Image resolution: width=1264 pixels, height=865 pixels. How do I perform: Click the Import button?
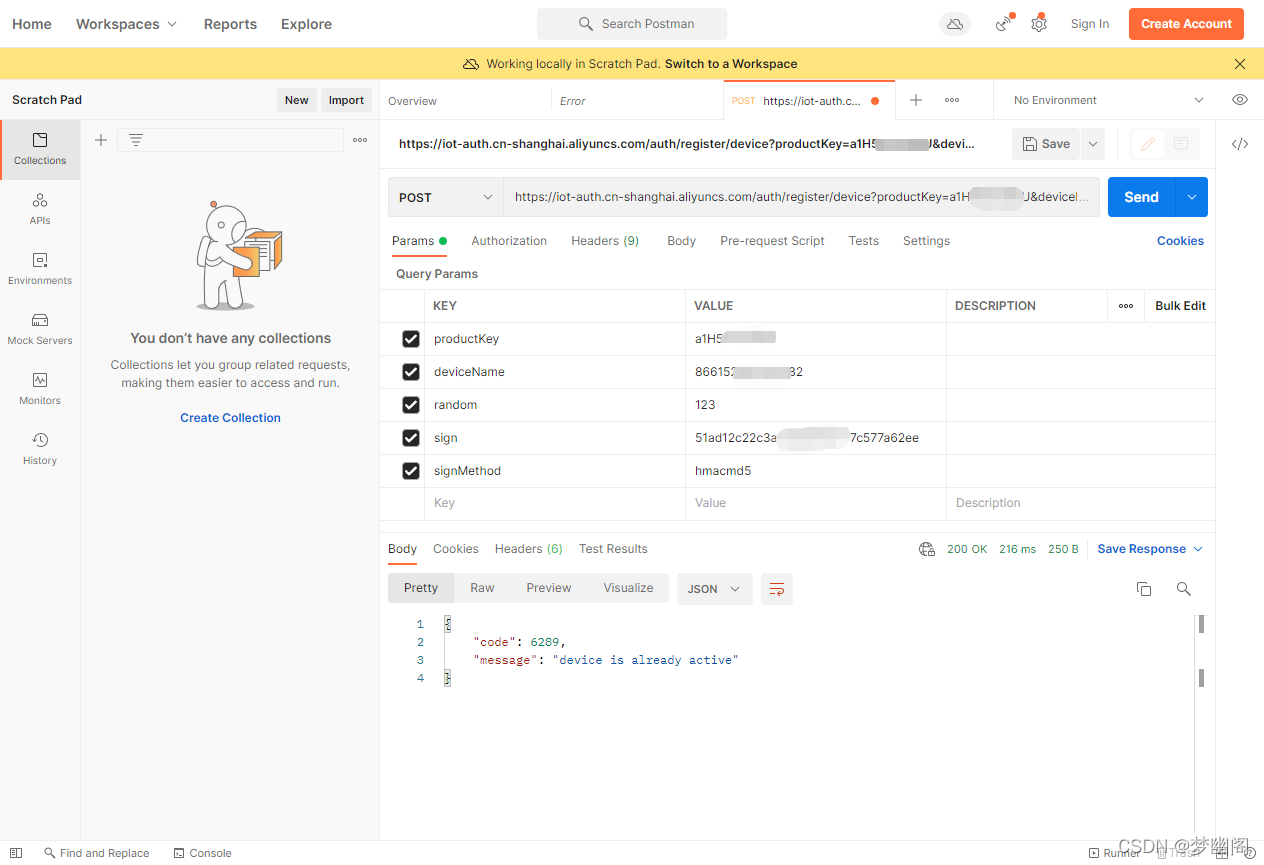pos(346,100)
